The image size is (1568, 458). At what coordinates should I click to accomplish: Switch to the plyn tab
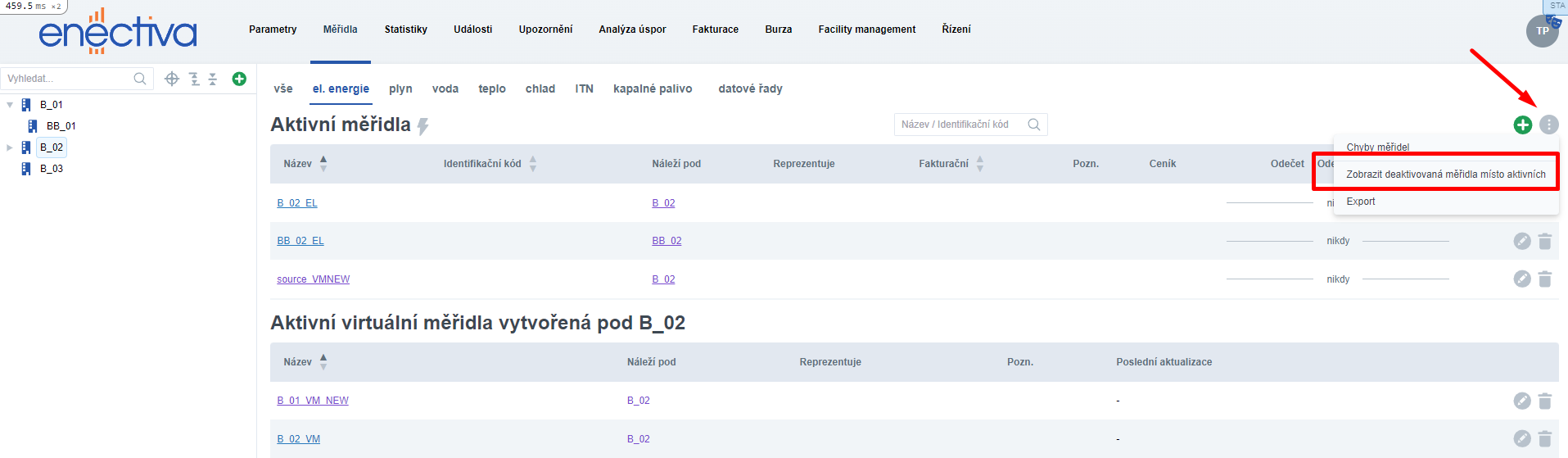tap(400, 88)
